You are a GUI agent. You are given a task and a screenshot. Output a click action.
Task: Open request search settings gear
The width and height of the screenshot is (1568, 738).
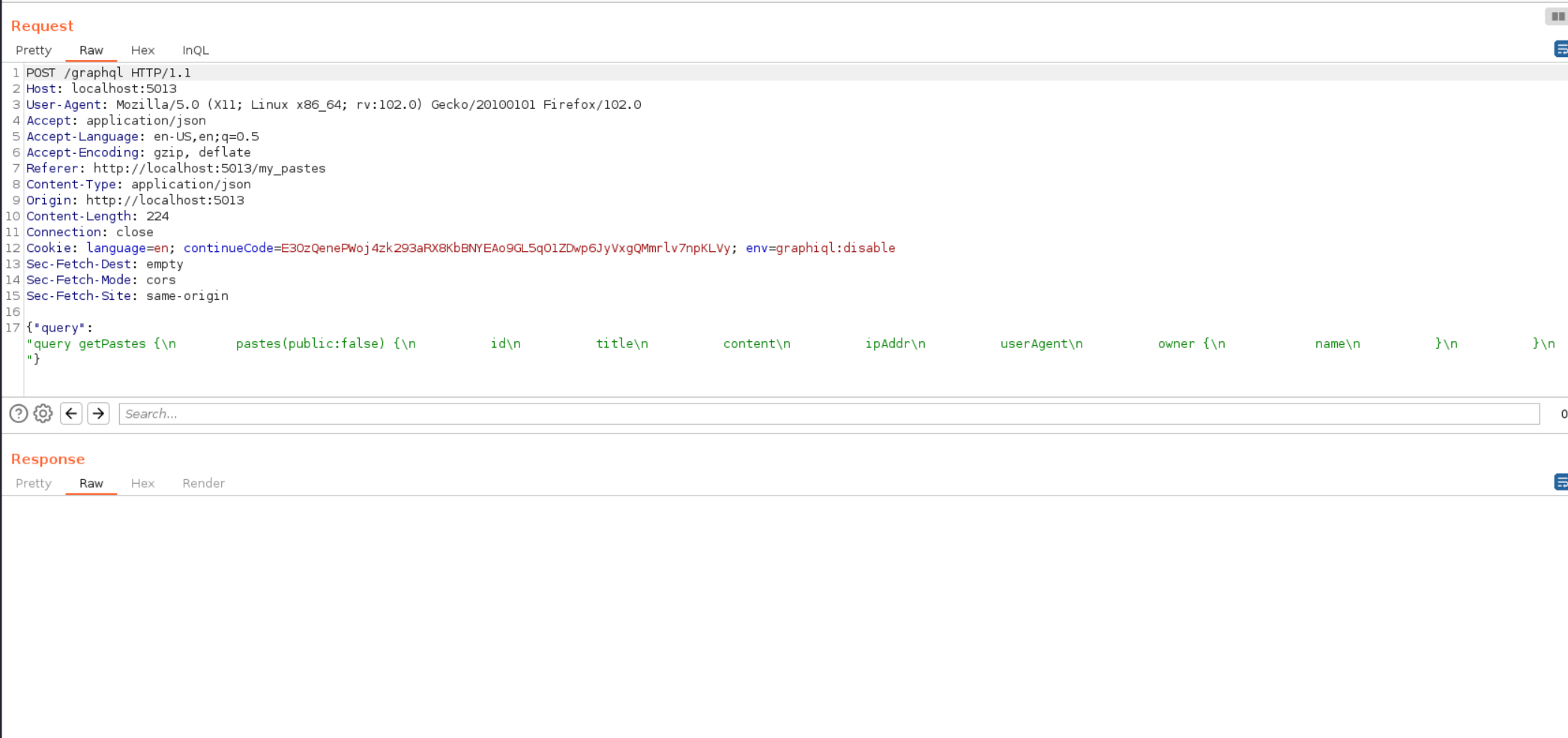tap(43, 414)
